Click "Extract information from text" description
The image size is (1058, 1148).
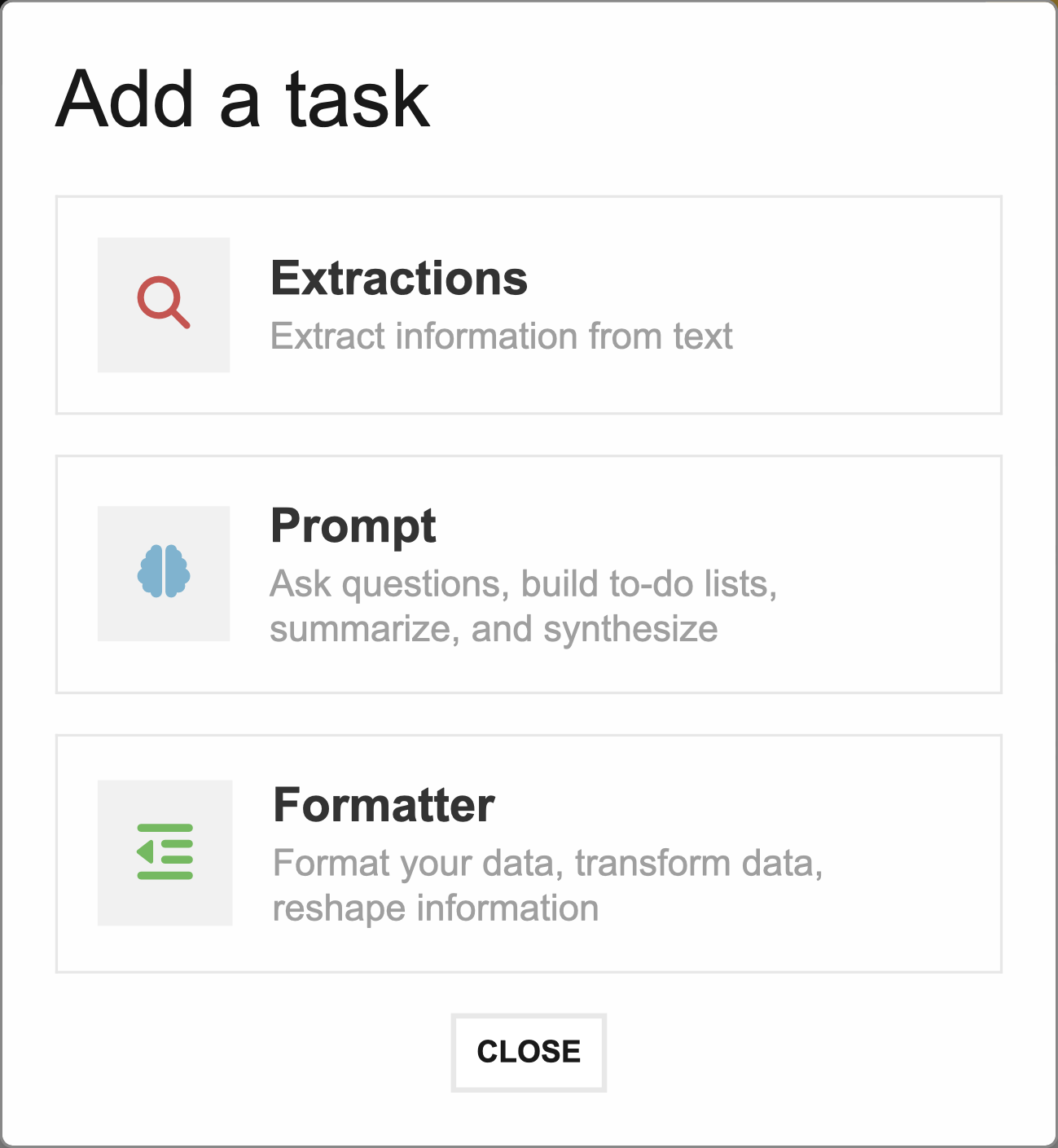(502, 336)
